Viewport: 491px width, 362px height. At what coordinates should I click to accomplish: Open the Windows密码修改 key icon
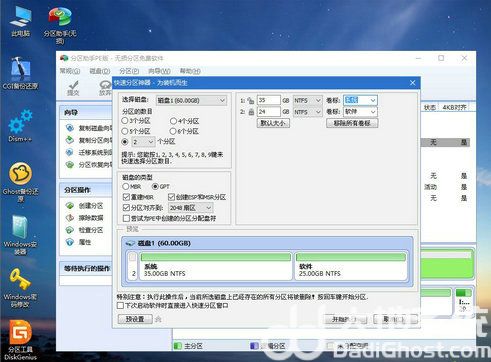(20, 288)
